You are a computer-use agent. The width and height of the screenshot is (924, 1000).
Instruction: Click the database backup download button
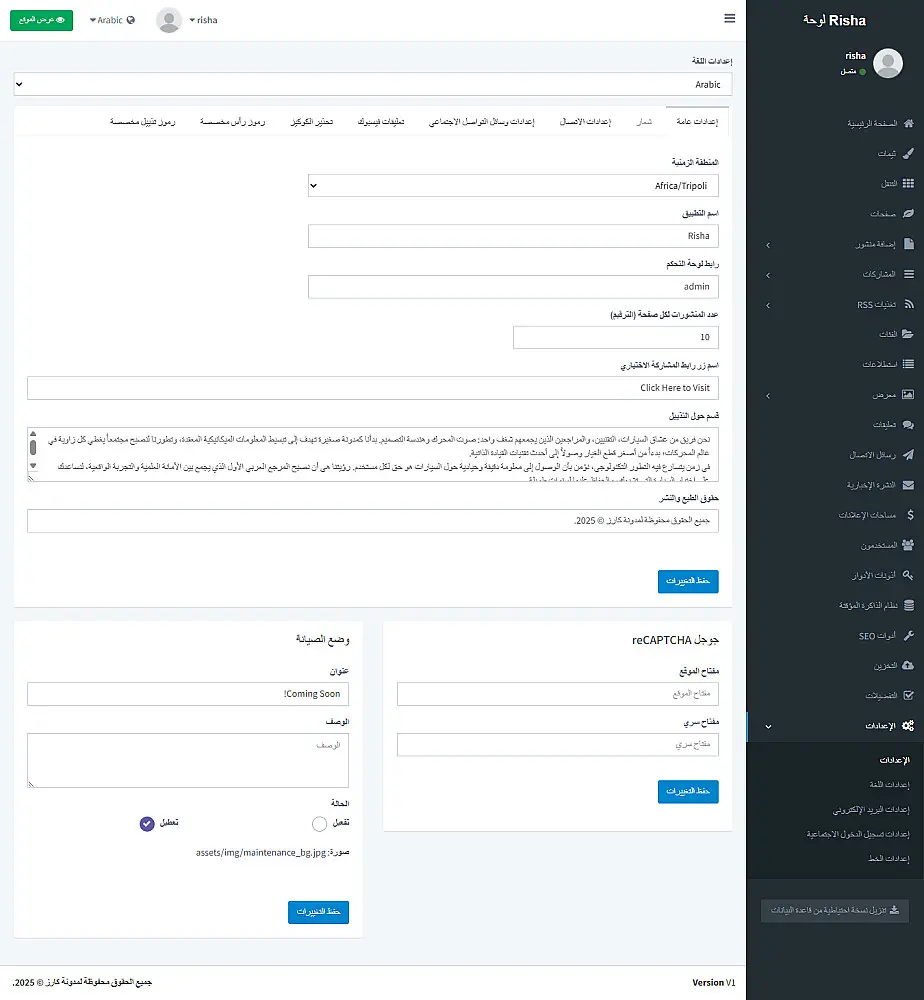[x=834, y=910]
